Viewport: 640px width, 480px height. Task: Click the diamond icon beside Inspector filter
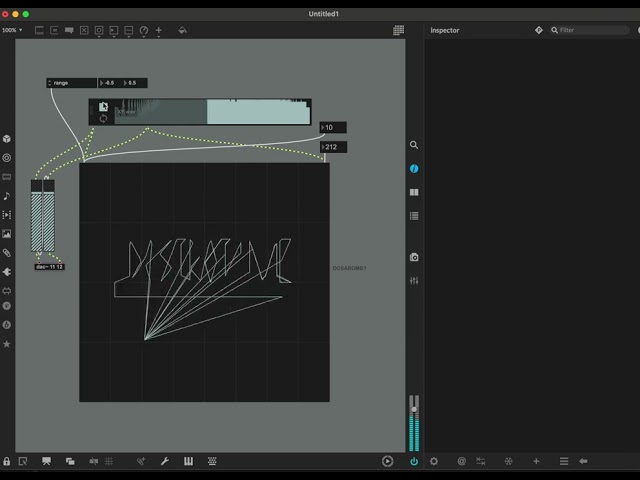tap(539, 30)
